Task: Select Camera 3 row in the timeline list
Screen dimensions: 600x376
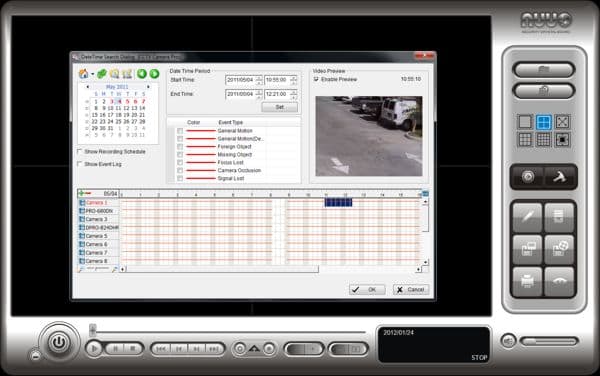Action: point(99,219)
